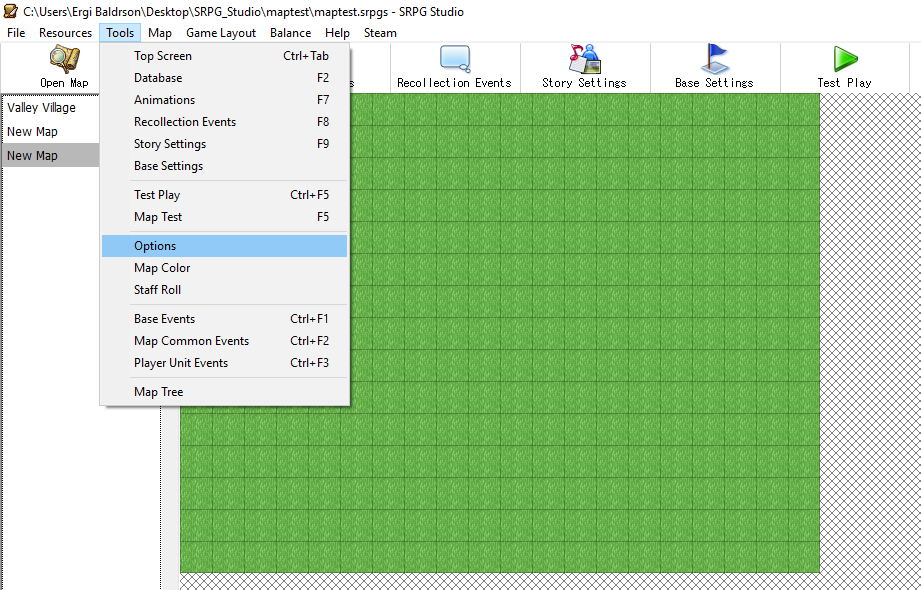
Task: Open Staff Roll from the Tools menu
Action: 157,289
